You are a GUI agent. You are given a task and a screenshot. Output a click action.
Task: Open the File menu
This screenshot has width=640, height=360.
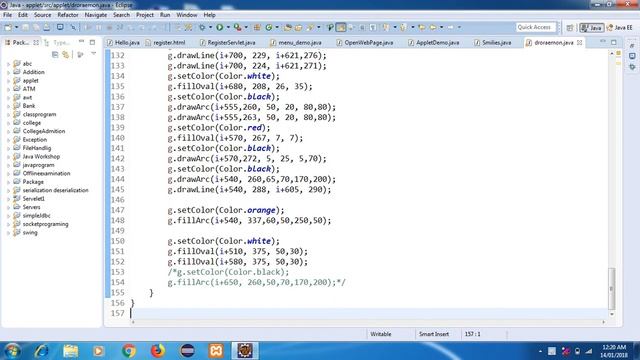click(x=7, y=15)
